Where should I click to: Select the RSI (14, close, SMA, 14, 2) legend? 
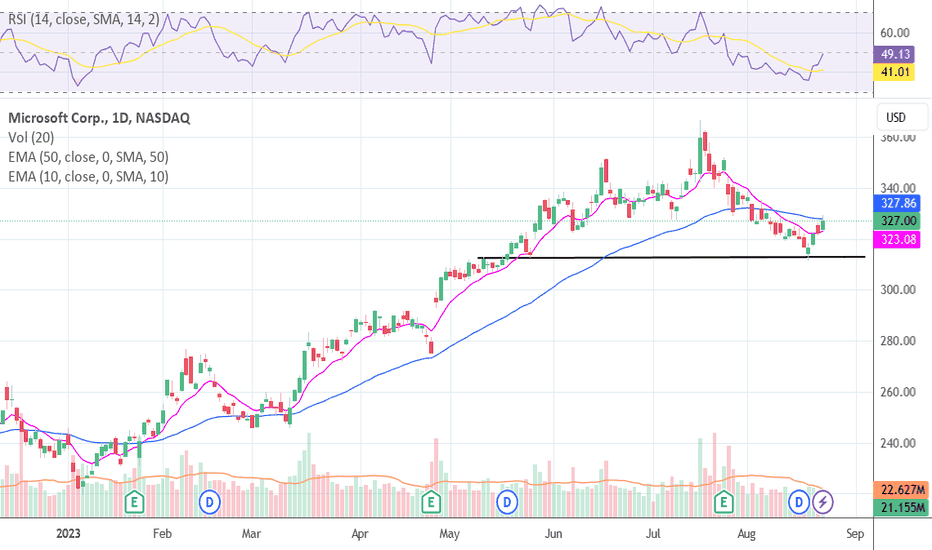84,20
